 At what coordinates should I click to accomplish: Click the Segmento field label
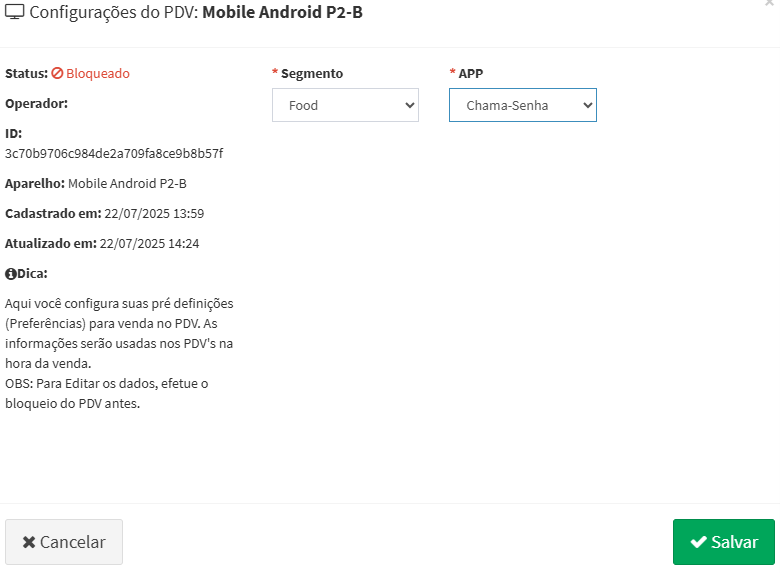click(x=312, y=74)
